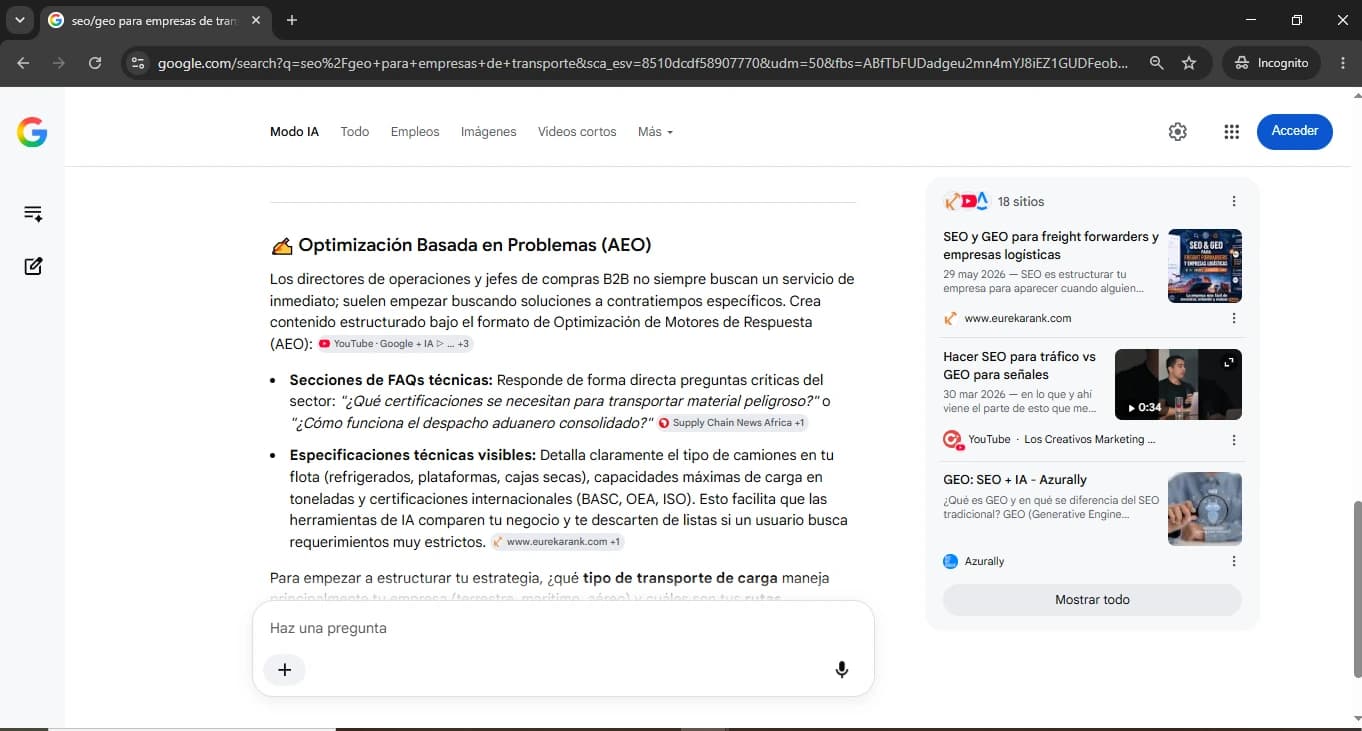Click the Azurally article thumbnail
1362x731 pixels.
[1205, 509]
